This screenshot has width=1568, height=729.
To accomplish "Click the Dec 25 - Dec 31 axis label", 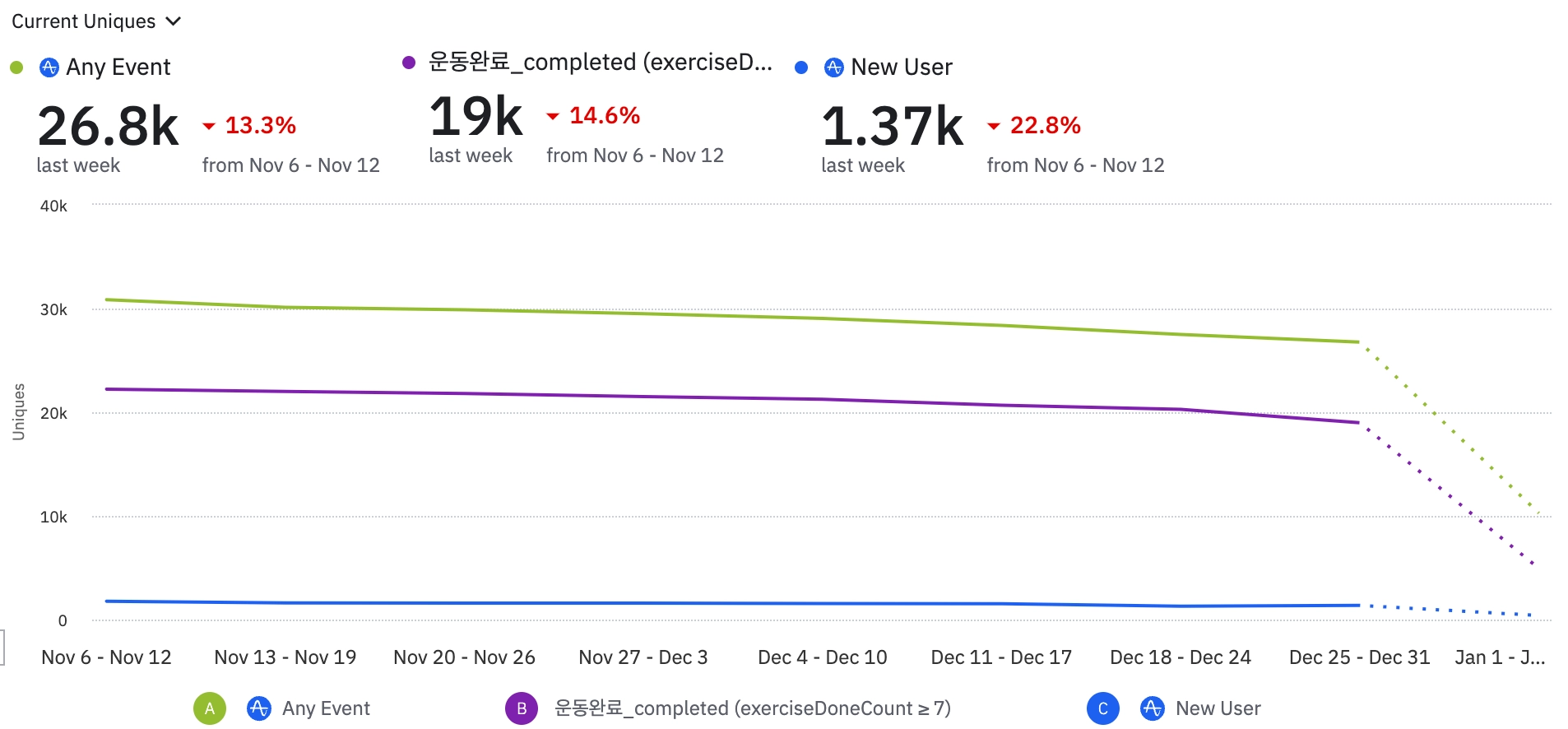I will pos(1359,657).
